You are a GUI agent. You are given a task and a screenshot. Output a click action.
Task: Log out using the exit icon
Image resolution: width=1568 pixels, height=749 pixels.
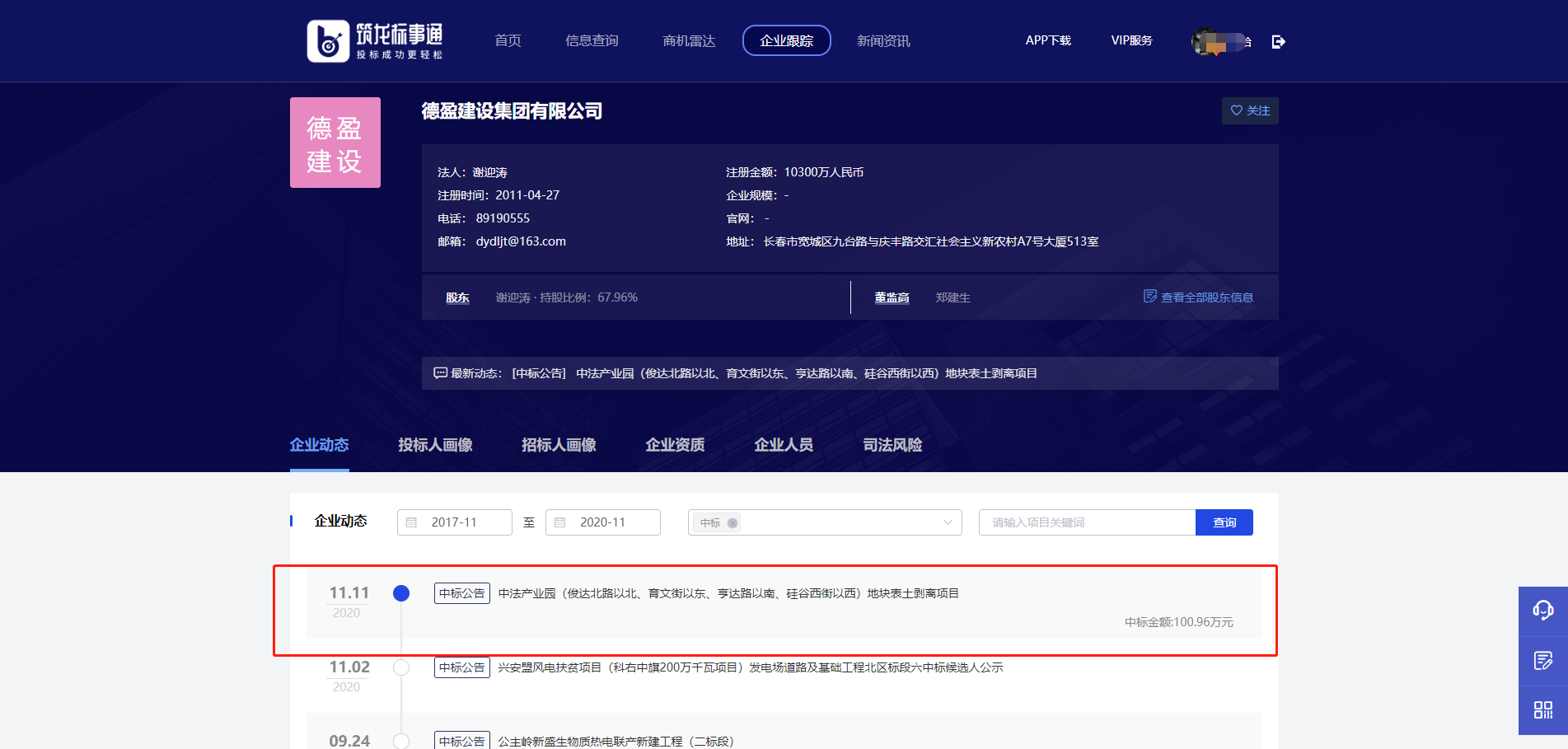(1279, 40)
